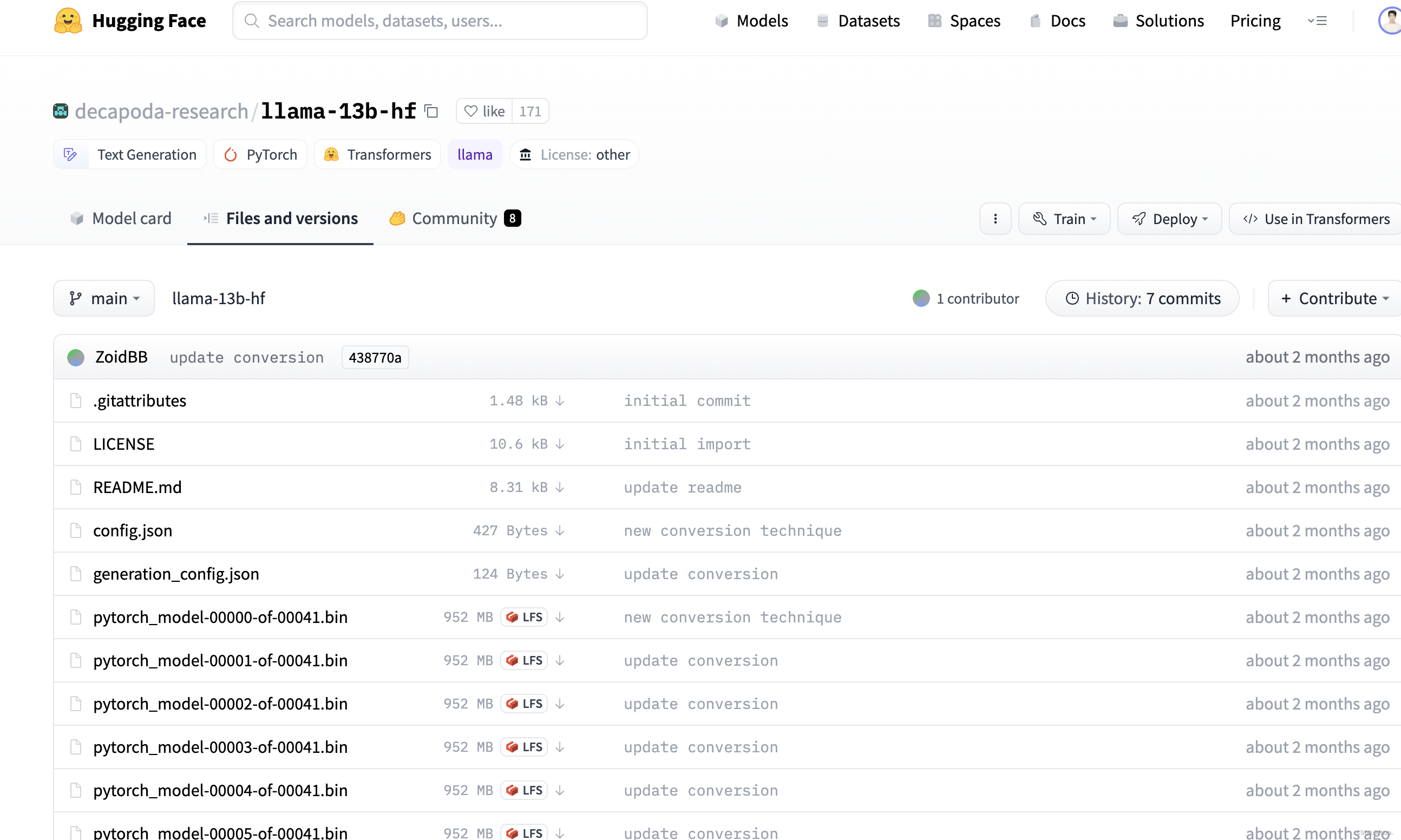
Task: Open the three-dot more options menu
Action: tap(995, 219)
